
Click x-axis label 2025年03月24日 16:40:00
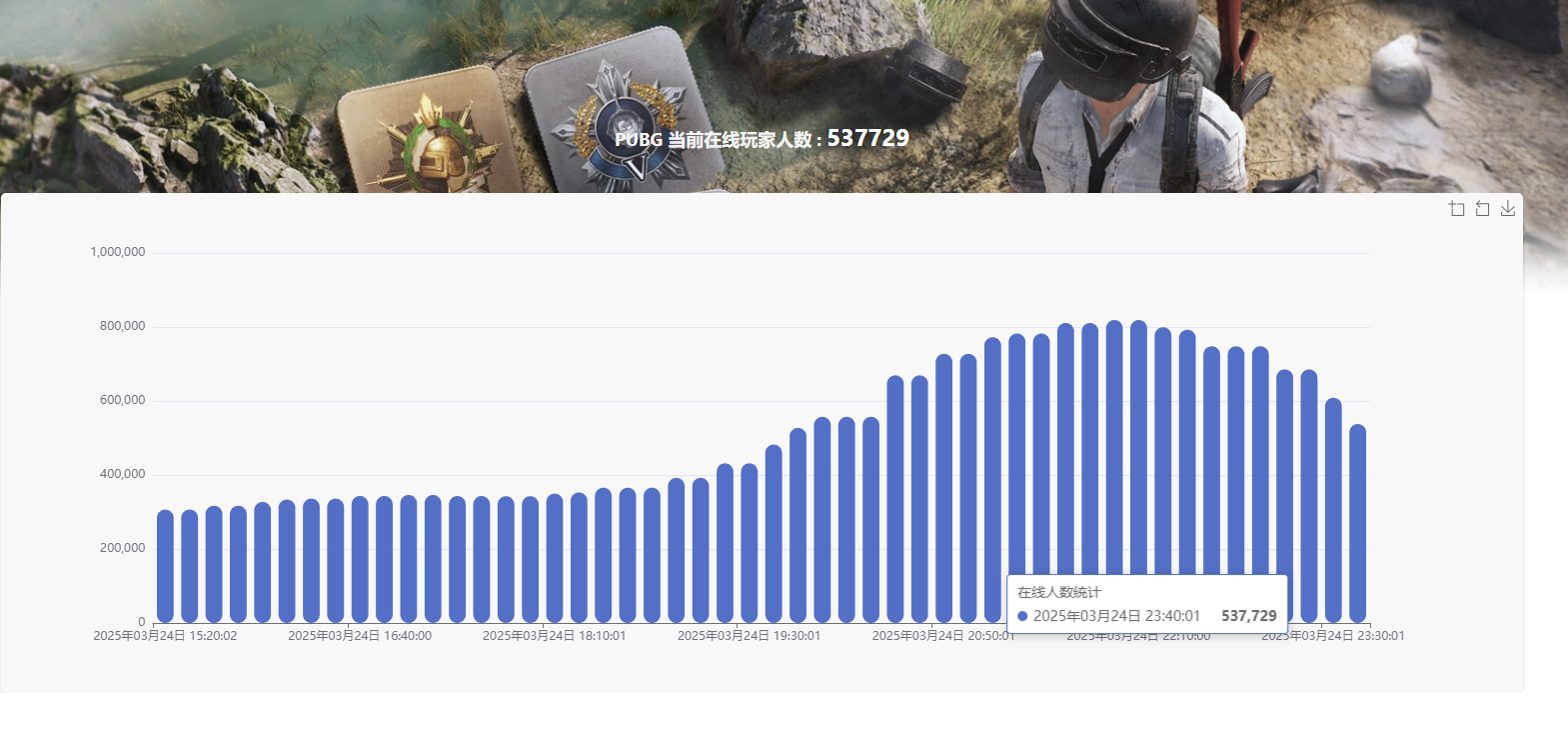(360, 636)
